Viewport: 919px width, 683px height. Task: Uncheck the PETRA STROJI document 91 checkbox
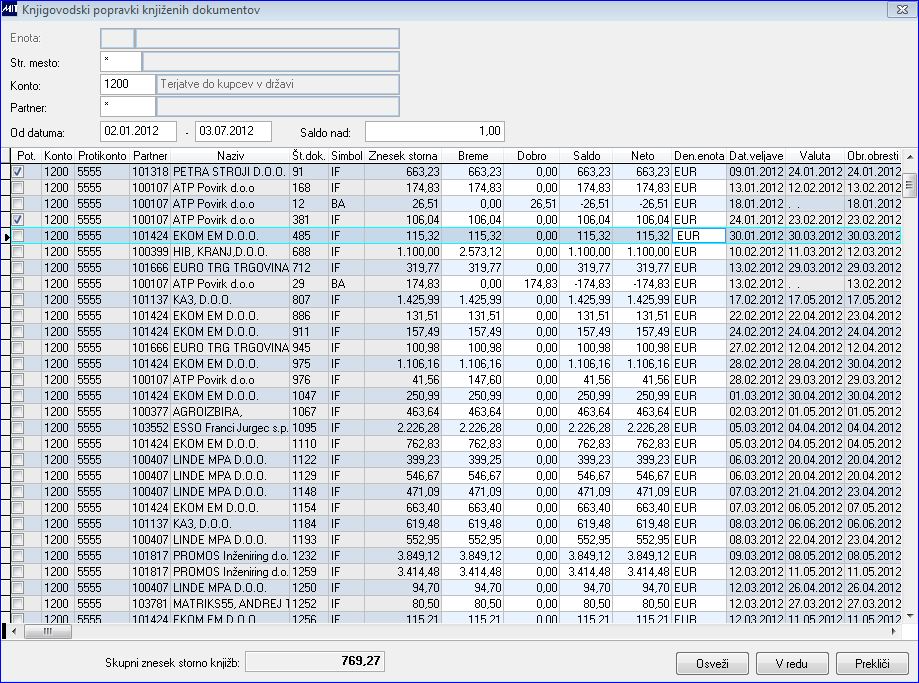(20, 172)
